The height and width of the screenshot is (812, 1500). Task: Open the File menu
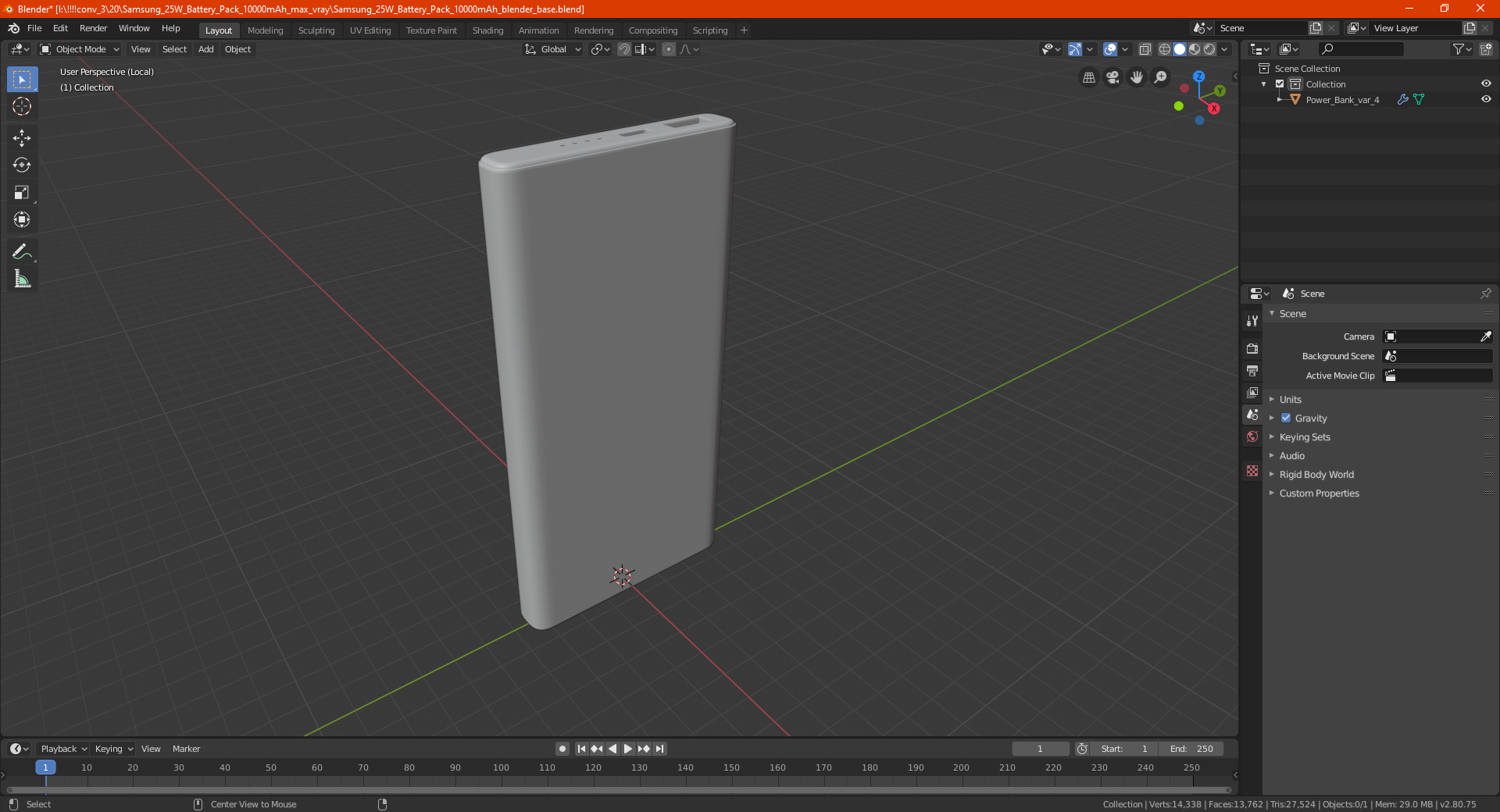tap(34, 28)
